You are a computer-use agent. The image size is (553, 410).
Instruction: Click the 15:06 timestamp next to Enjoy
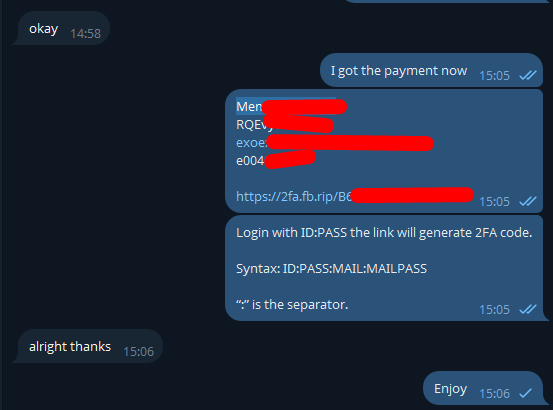tap(494, 393)
